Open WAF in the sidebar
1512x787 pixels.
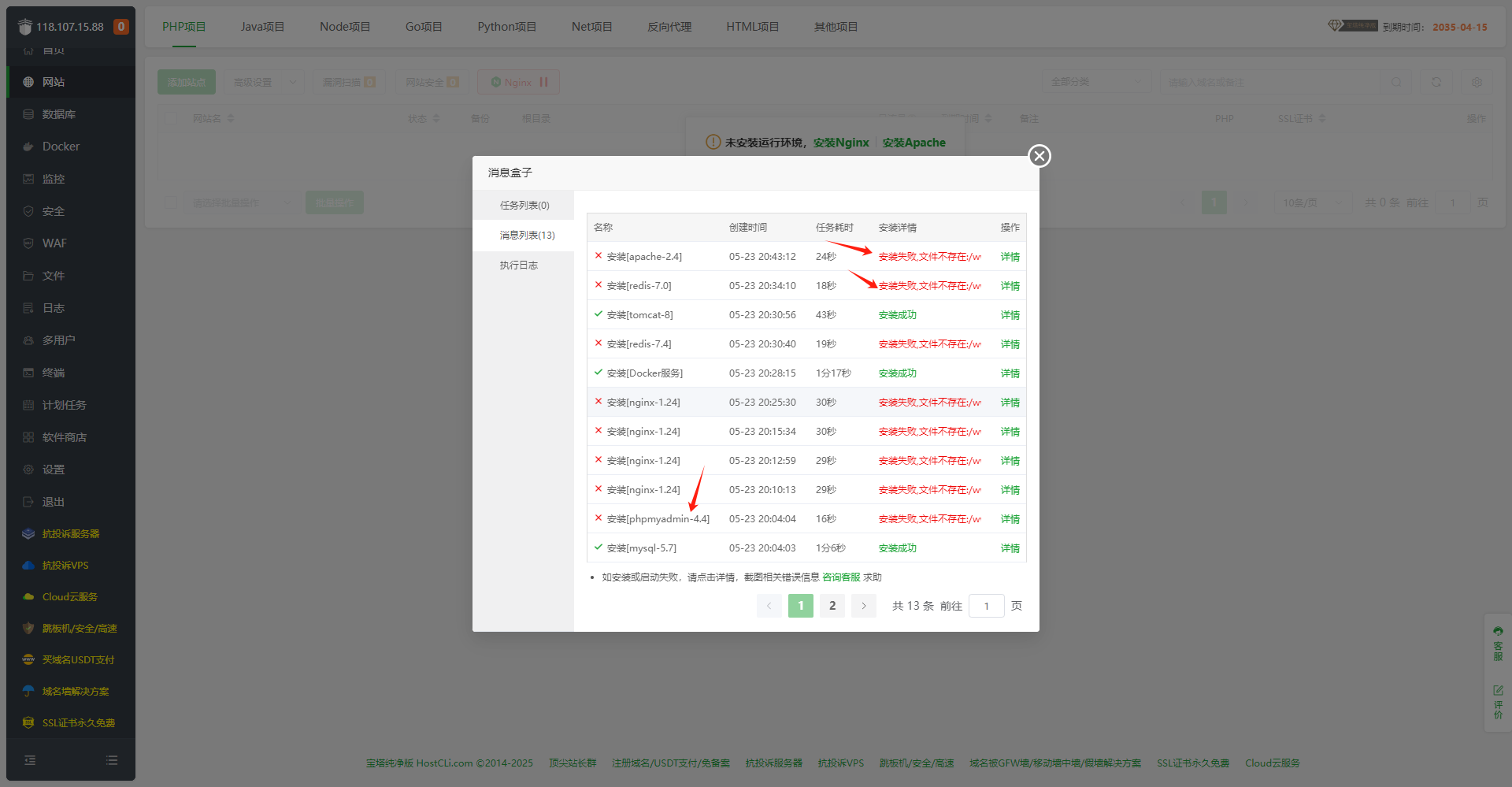tap(71, 243)
